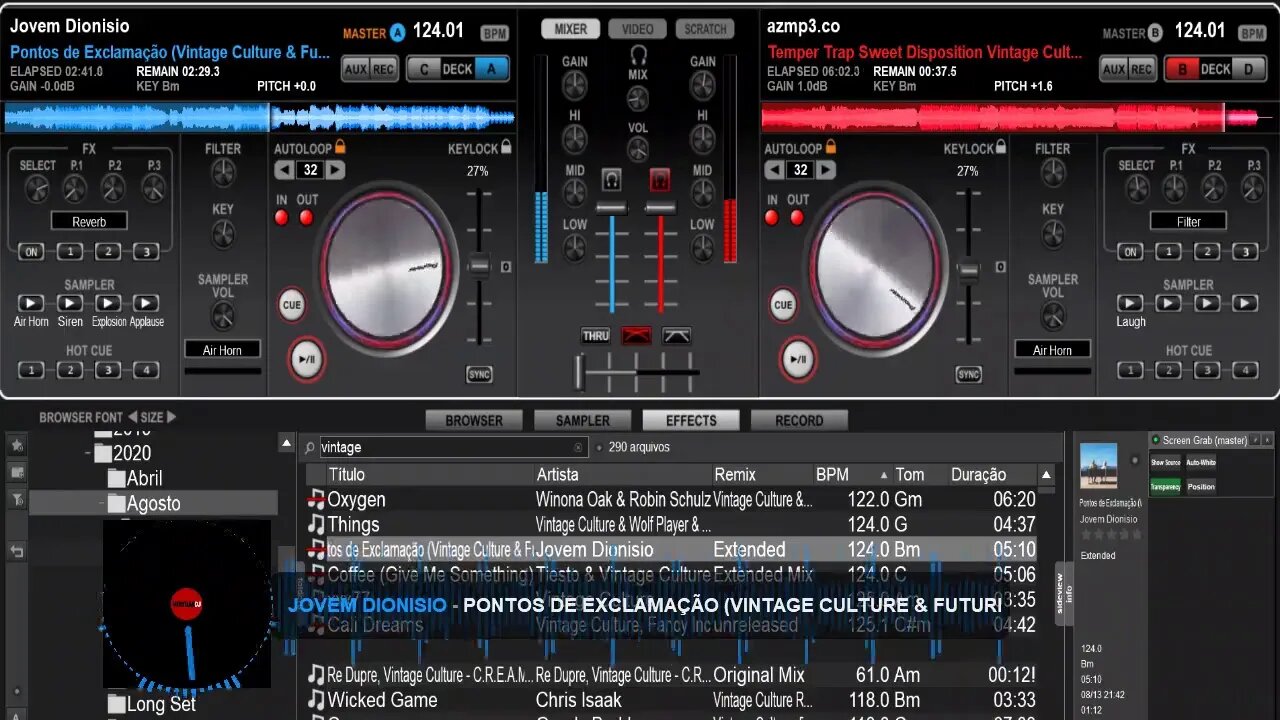Toggle AUX input on right deck

point(1114,69)
